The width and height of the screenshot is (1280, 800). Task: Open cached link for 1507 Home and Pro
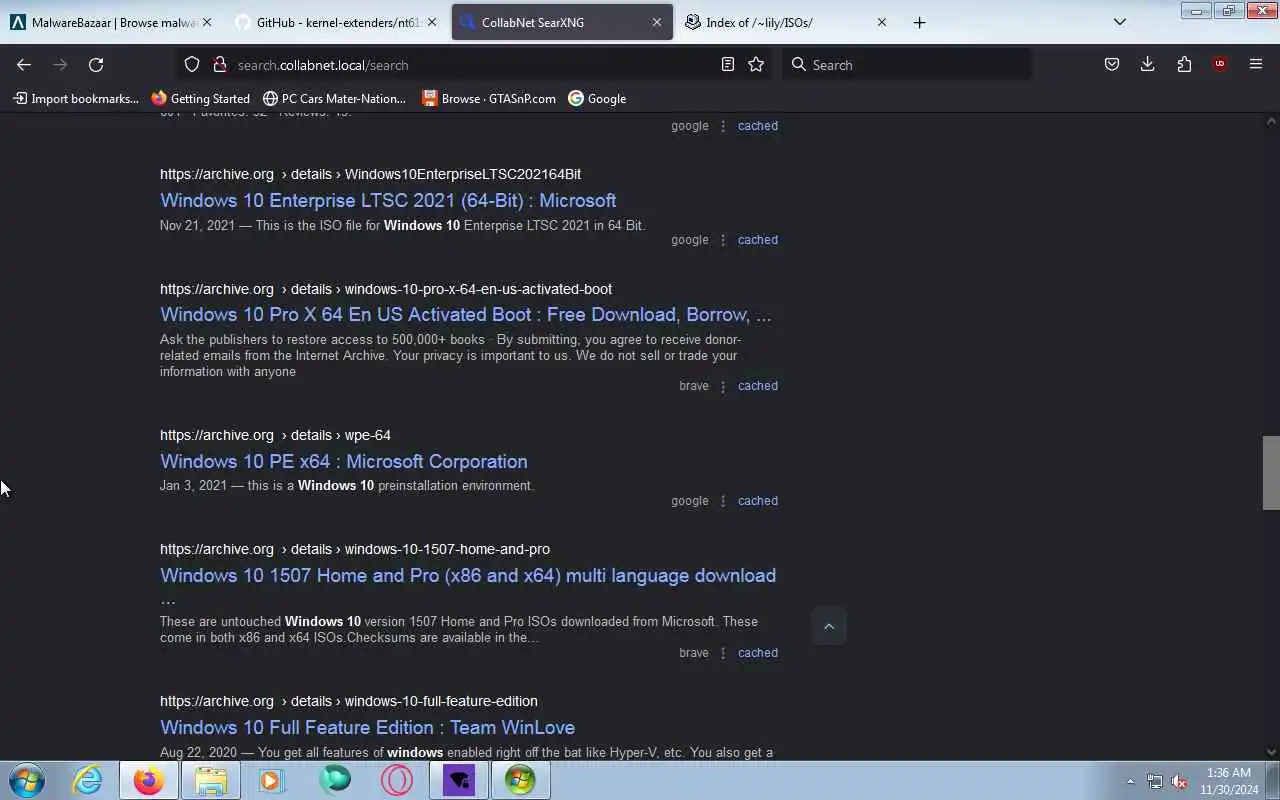pyautogui.click(x=757, y=653)
